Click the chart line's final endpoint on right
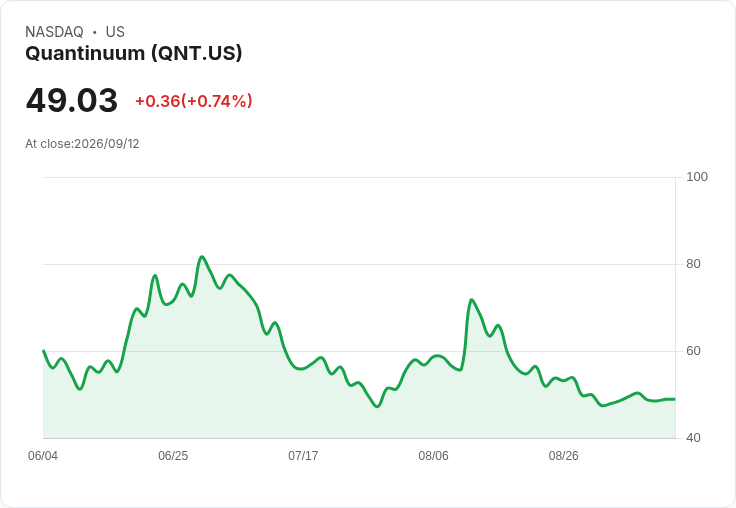The width and height of the screenshot is (736, 508). click(x=675, y=399)
